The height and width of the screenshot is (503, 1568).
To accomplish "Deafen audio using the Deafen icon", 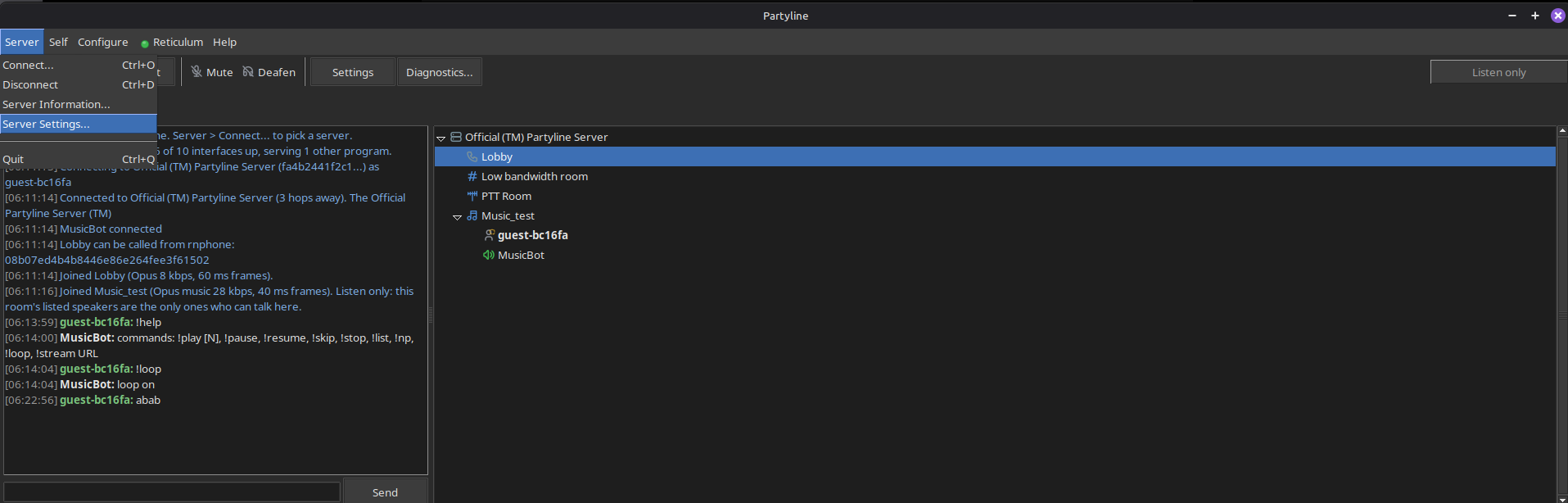I will 248,72.
